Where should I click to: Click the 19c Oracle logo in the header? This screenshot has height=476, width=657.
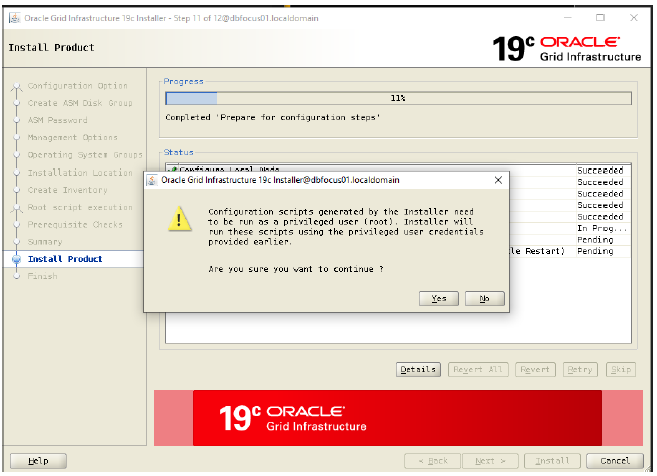[566, 49]
